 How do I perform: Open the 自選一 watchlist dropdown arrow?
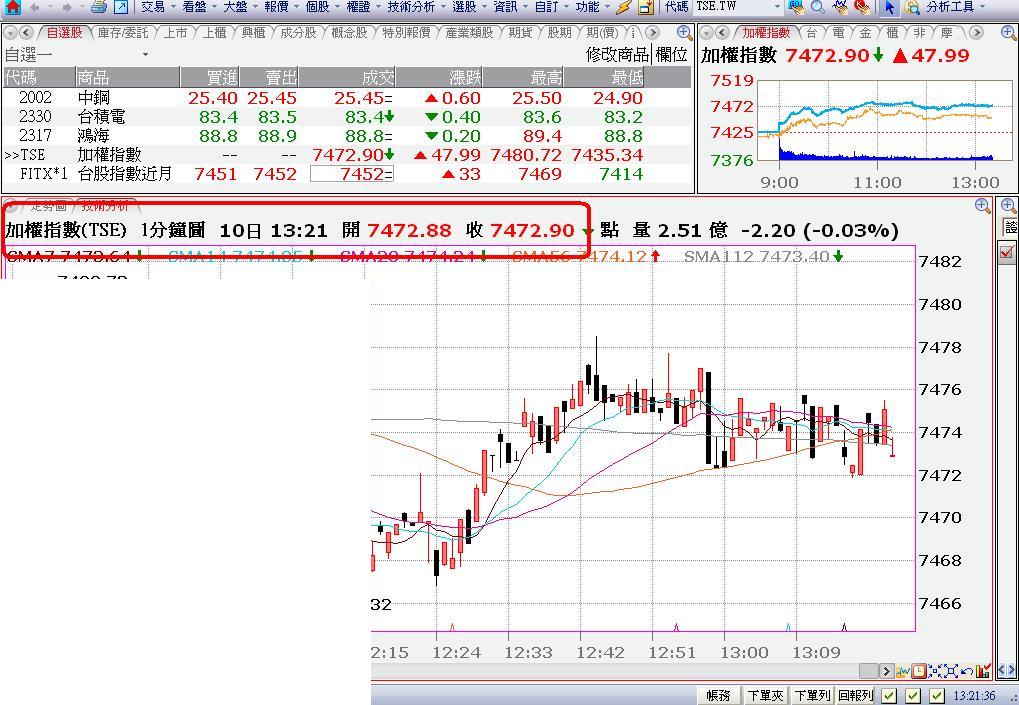(145, 55)
